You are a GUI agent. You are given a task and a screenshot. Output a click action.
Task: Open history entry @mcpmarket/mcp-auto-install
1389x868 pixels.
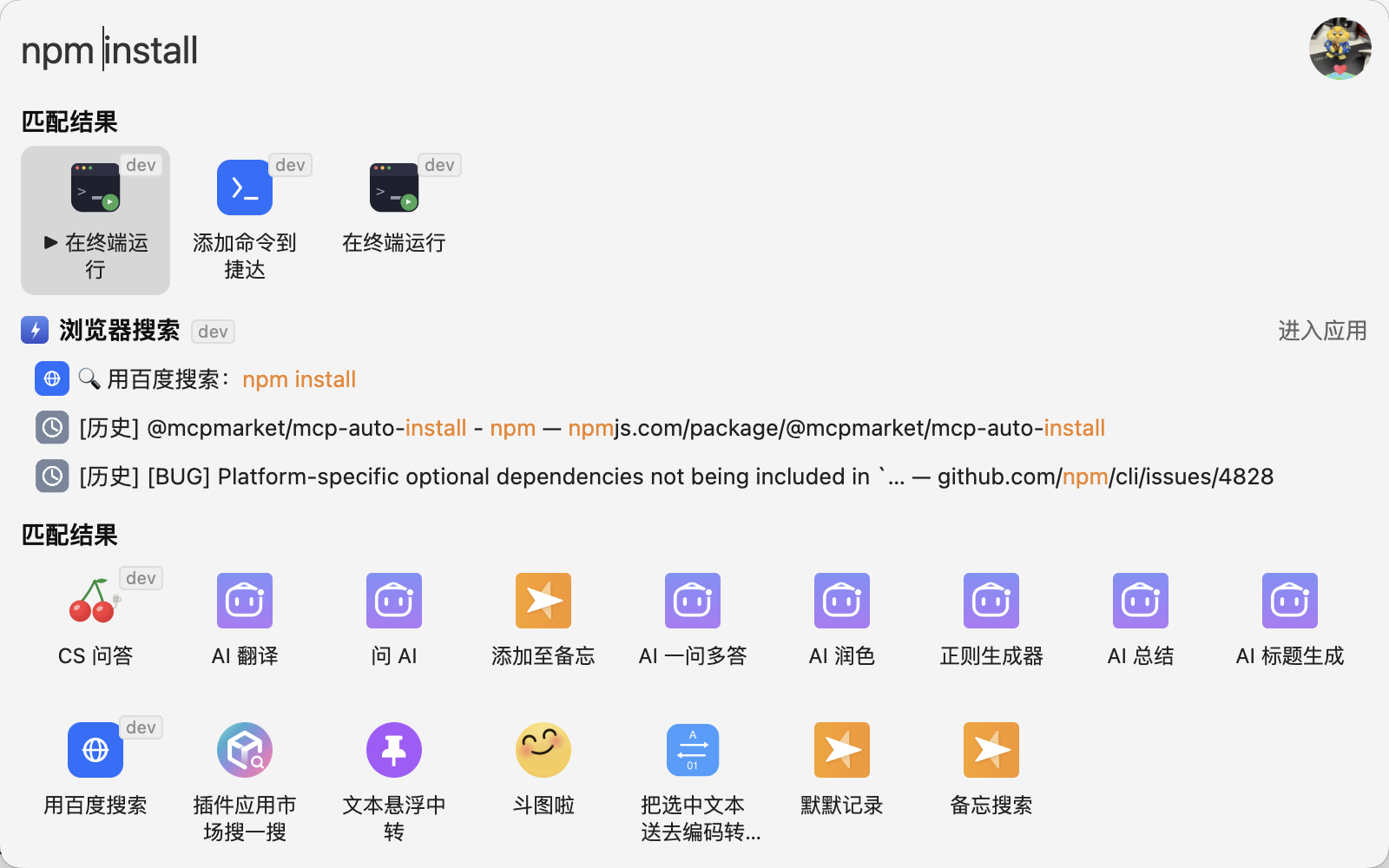click(694, 428)
